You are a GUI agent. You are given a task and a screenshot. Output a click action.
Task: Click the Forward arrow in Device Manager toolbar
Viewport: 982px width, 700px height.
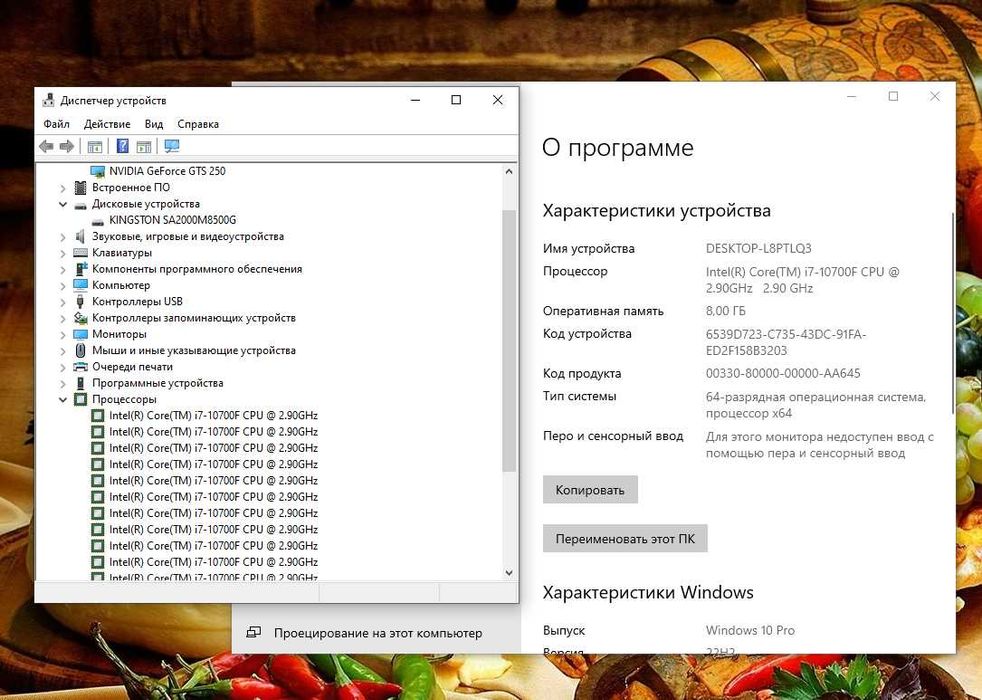[x=66, y=147]
